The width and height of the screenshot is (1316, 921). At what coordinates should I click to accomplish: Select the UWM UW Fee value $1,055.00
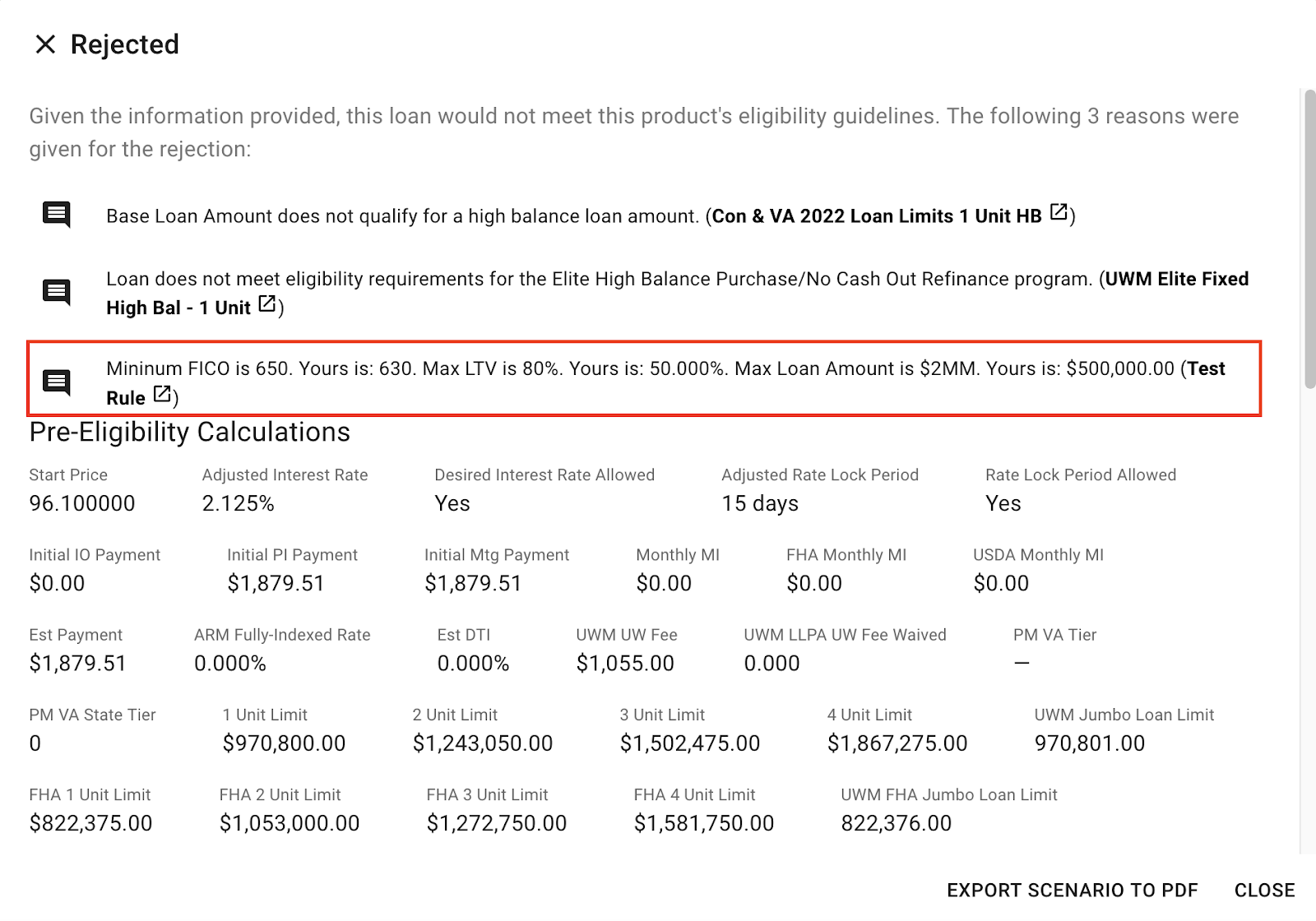click(x=625, y=663)
